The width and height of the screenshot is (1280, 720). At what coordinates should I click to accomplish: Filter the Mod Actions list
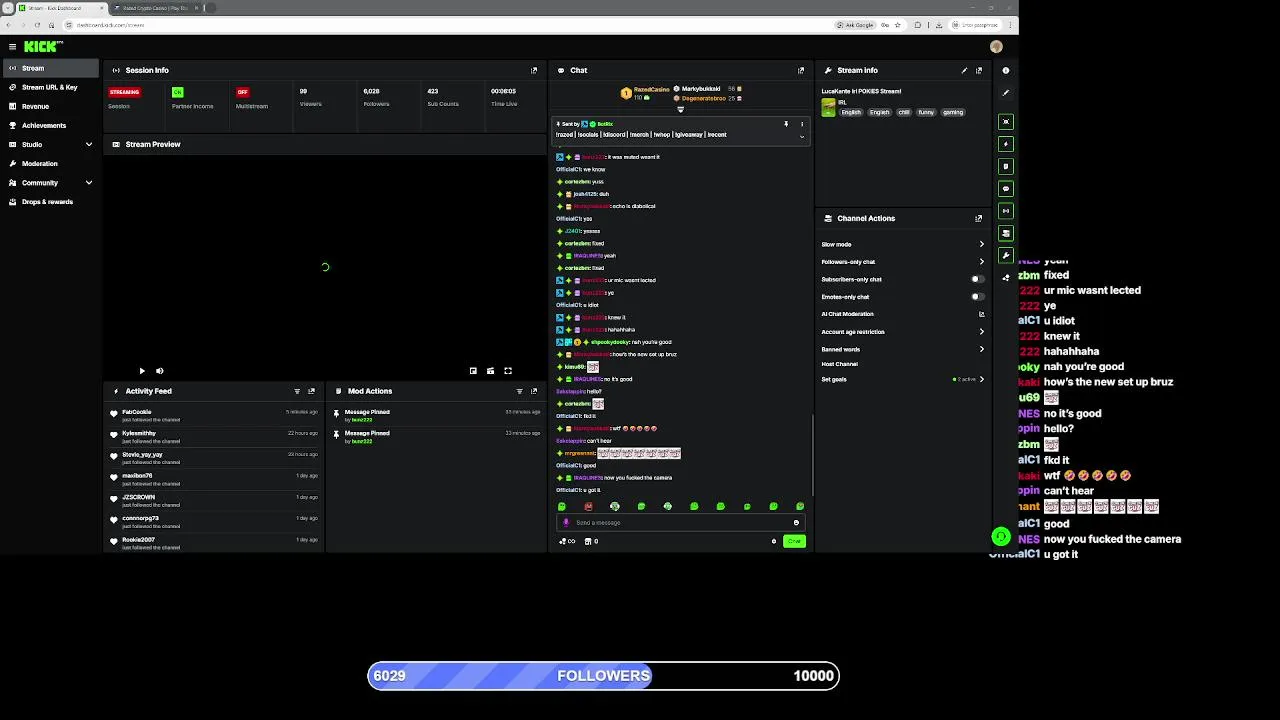519,391
